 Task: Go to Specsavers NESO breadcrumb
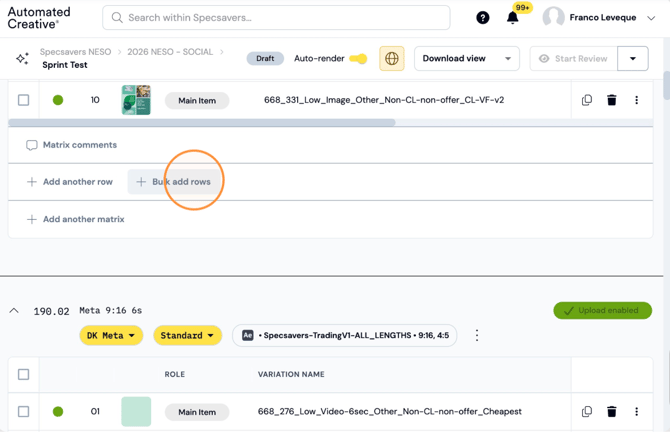tap(75, 52)
